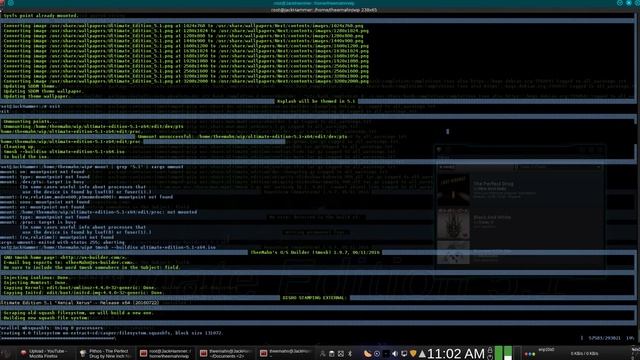Switch to theemahn Documents <2> taskbar entry
Image resolution: width=640 pixels, height=360 pixels.
[226, 353]
